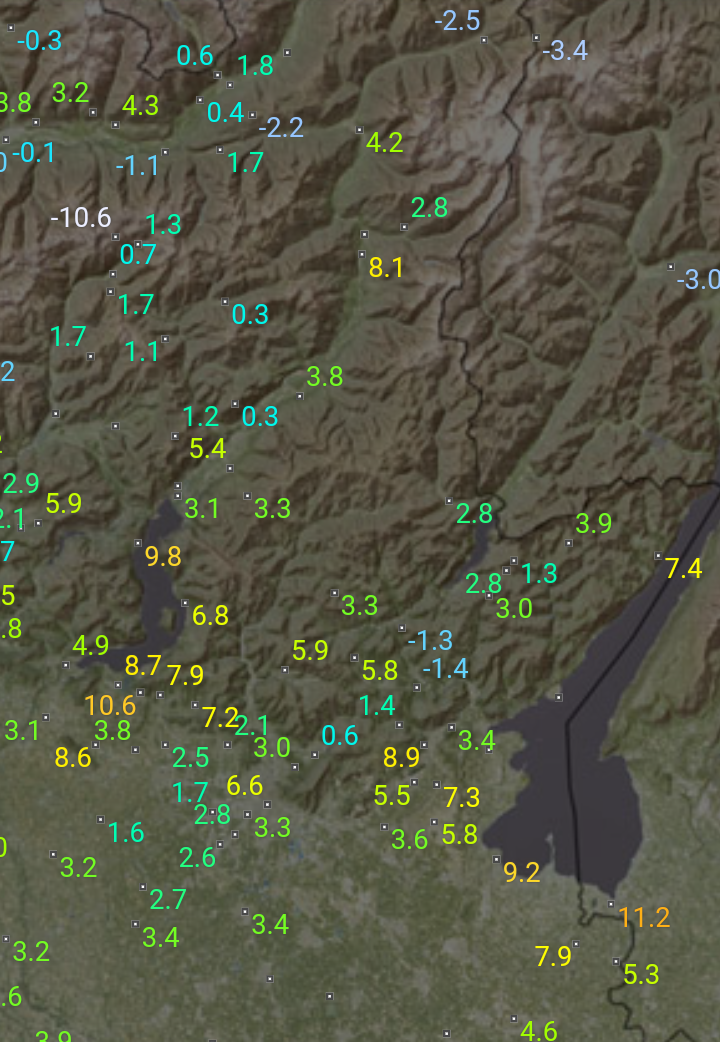This screenshot has width=720, height=1042.
Task: Click the station marker beside the 9.8 reading
Action: [138, 542]
